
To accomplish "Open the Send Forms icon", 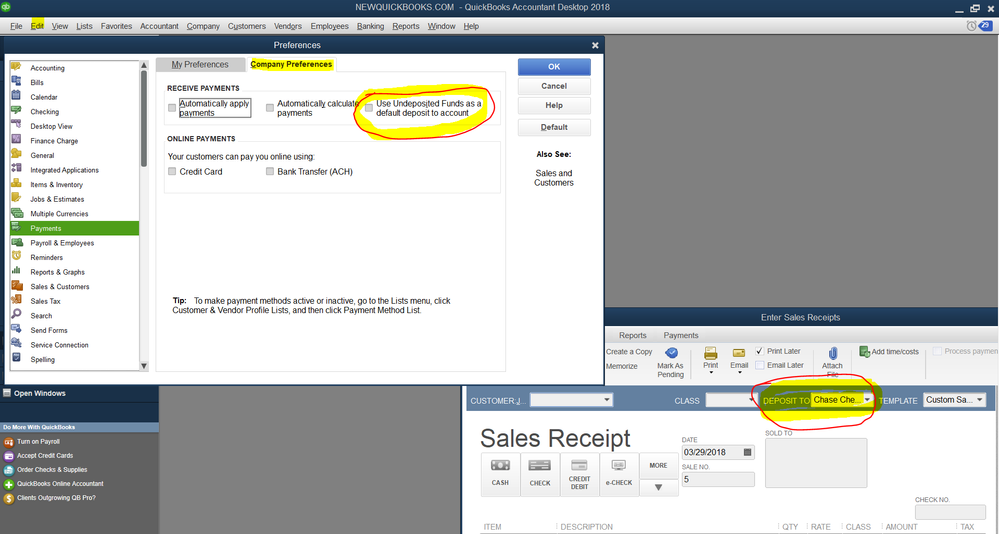I will point(17,330).
